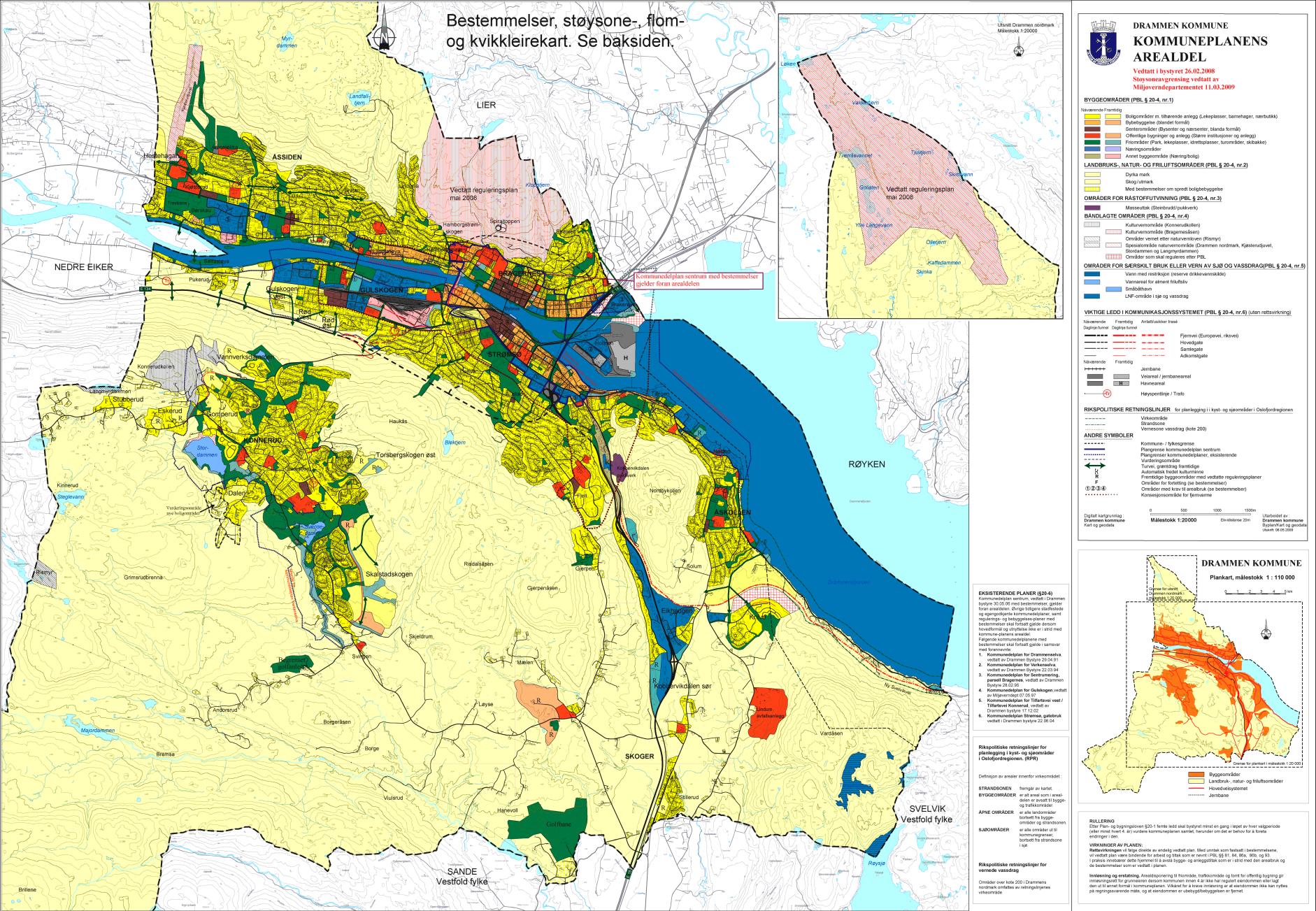
Task: Click the red Lindum avfallsanlegg area
Action: click(768, 715)
